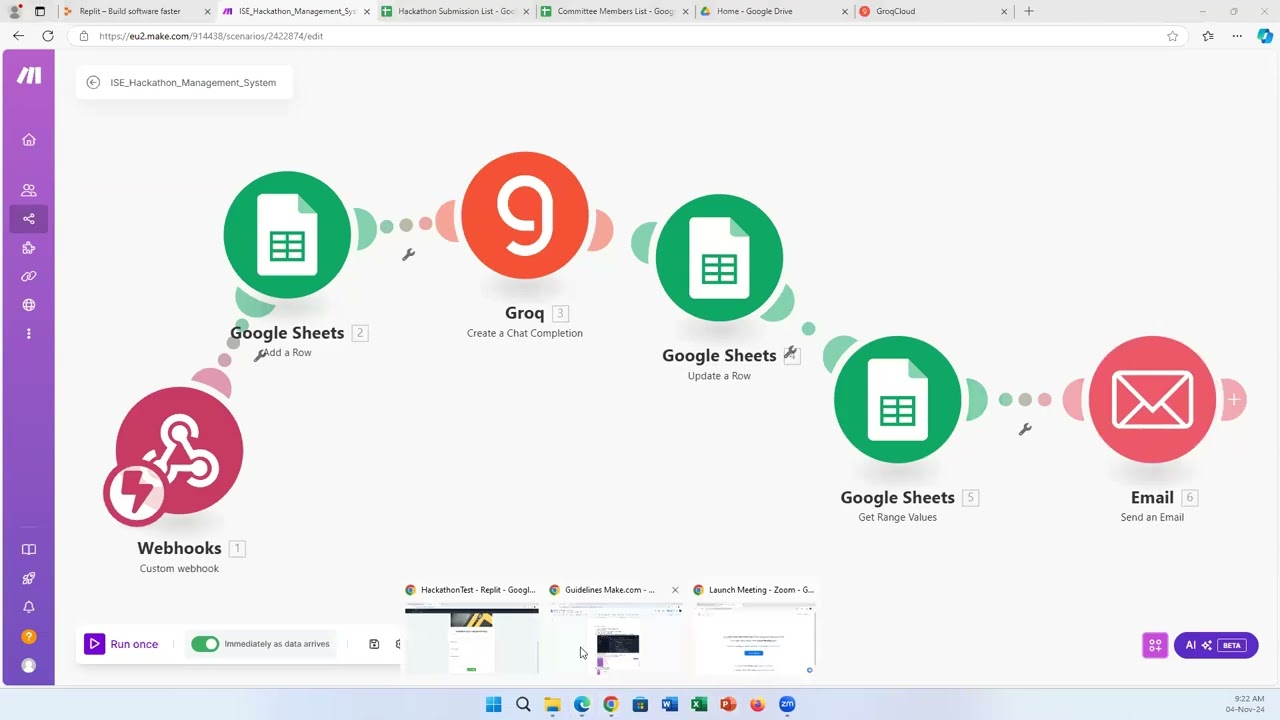The height and width of the screenshot is (720, 1280).
Task: Open Edge profile avatar at top left
Action: pyautogui.click(x=14, y=11)
